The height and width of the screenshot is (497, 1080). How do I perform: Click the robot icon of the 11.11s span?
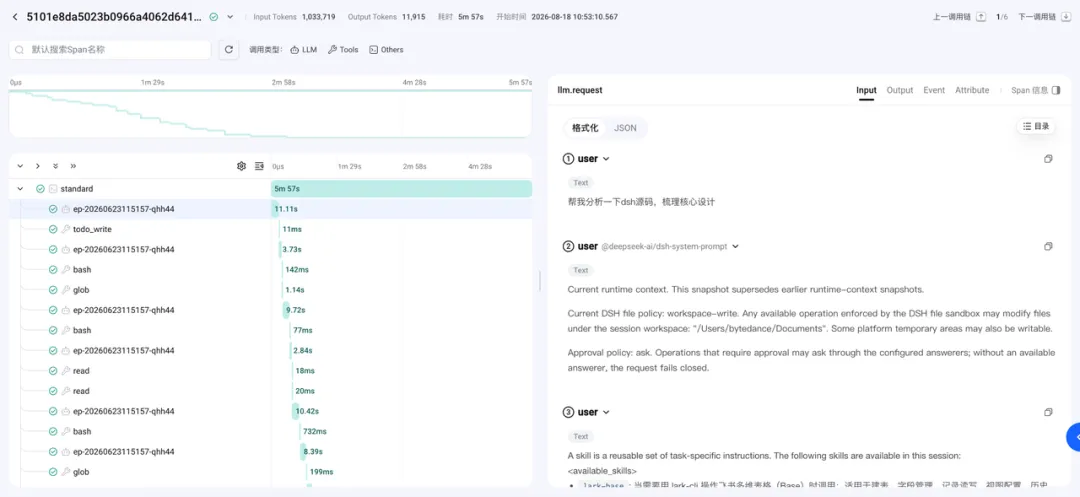coord(65,209)
